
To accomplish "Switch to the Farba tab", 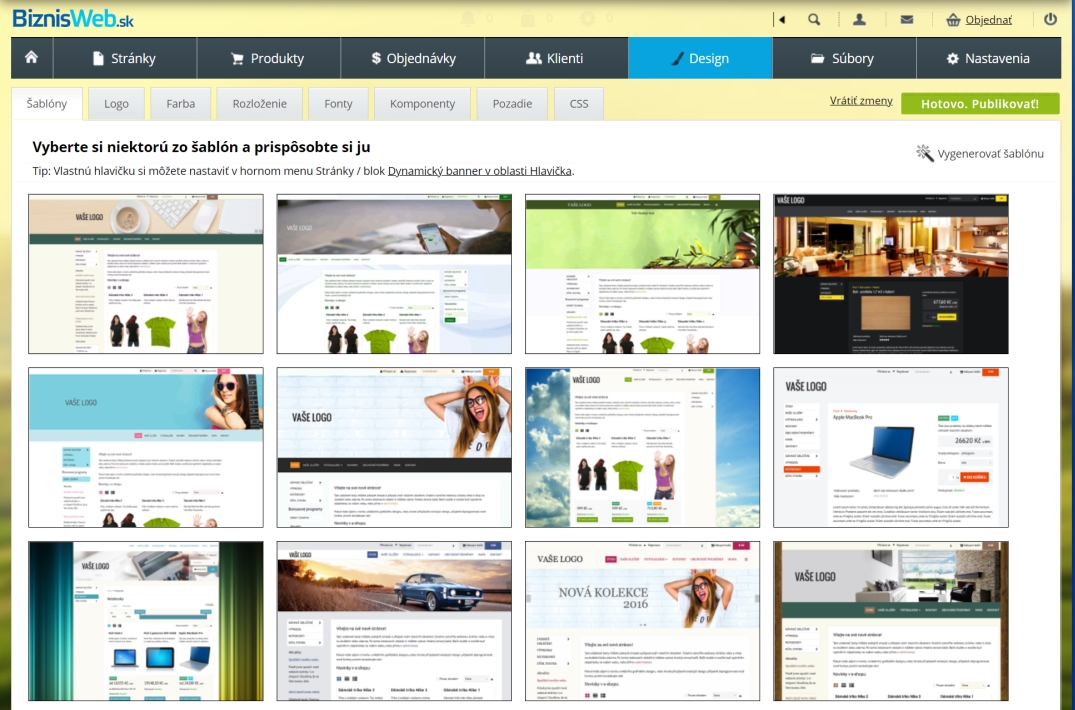I will coord(181,104).
